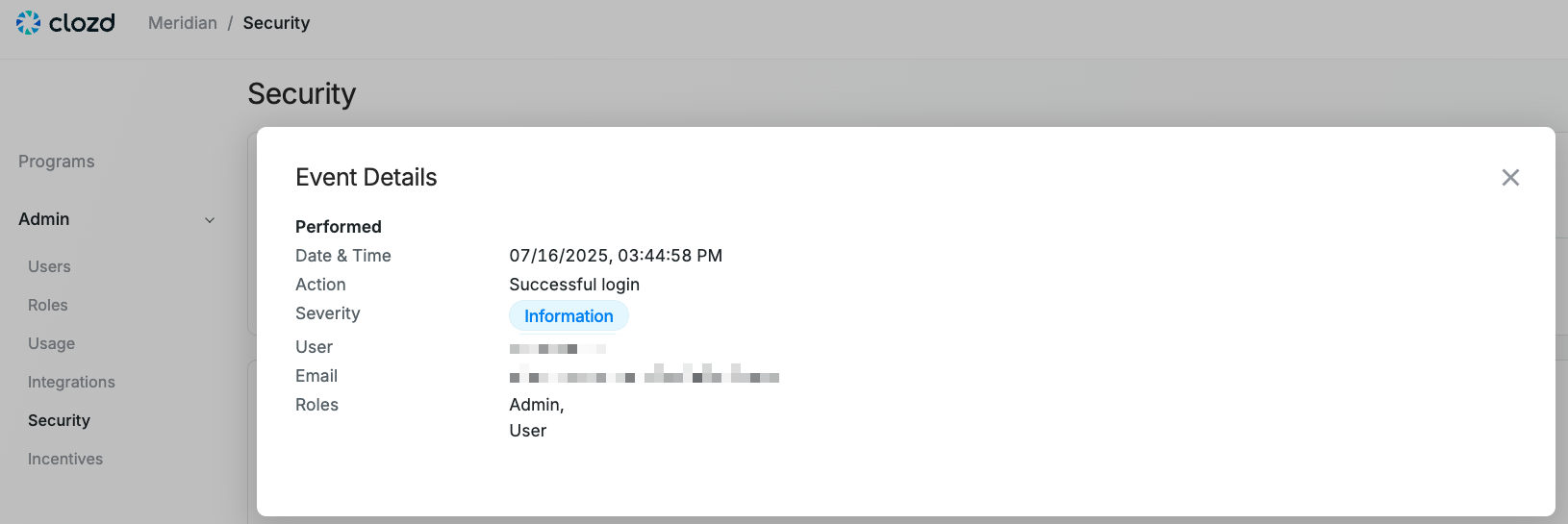The height and width of the screenshot is (524, 1568).
Task: Close the Event Details dialog
Action: pyautogui.click(x=1510, y=177)
